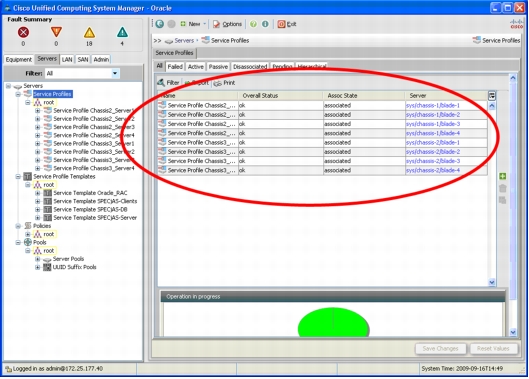The image size is (529, 379).
Task: Click the UUID Suffix Pools icon
Action: point(47,267)
